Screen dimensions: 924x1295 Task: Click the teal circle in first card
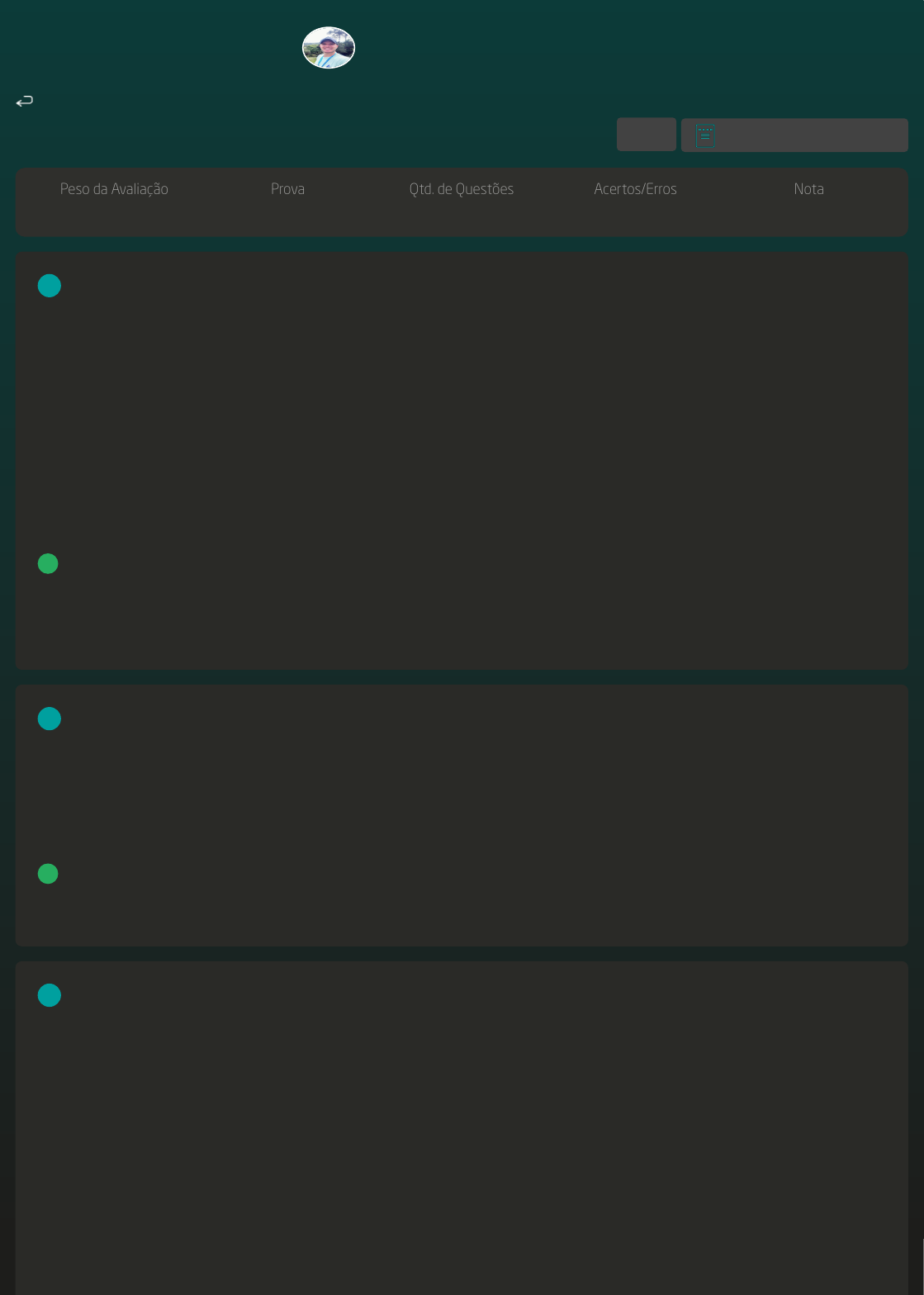pyautogui.click(x=50, y=286)
